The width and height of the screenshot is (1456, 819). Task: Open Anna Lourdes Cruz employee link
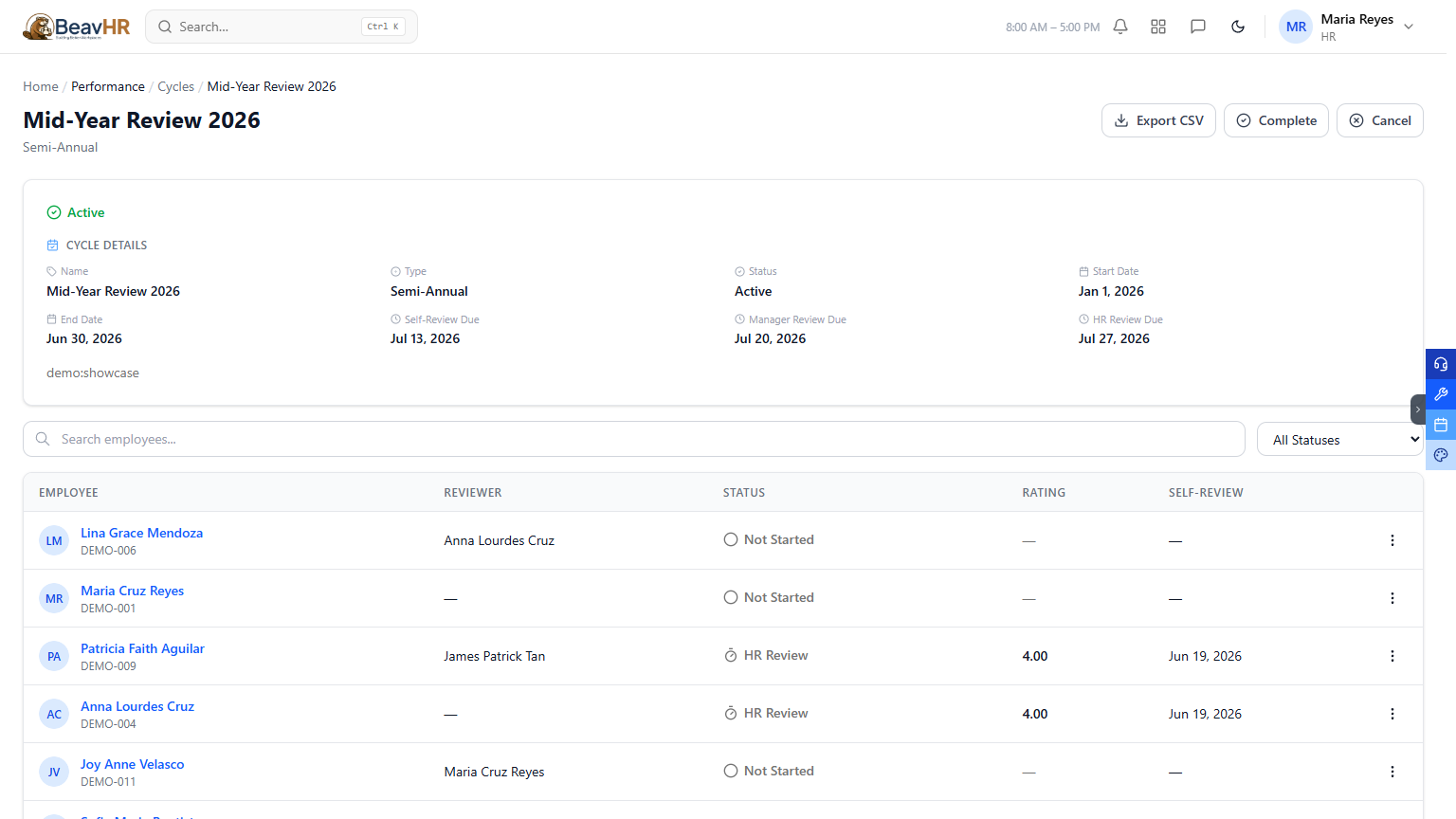click(x=137, y=706)
